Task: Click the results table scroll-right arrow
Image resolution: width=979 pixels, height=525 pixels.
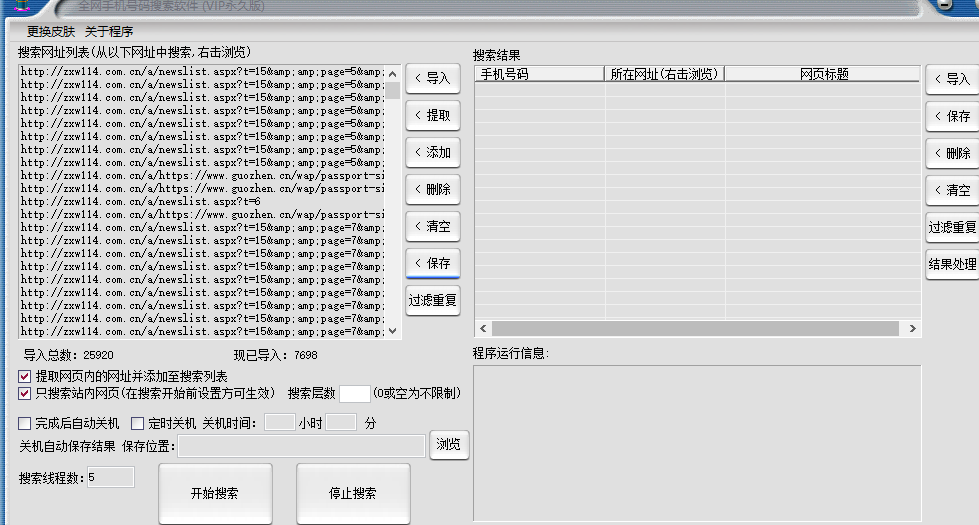Action: (911, 328)
